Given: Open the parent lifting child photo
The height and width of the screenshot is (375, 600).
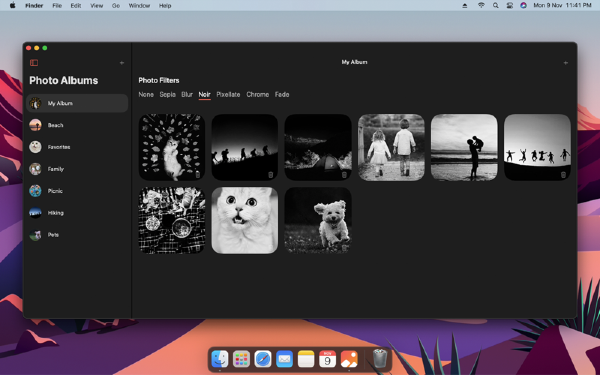Looking at the screenshot, I should 464,147.
